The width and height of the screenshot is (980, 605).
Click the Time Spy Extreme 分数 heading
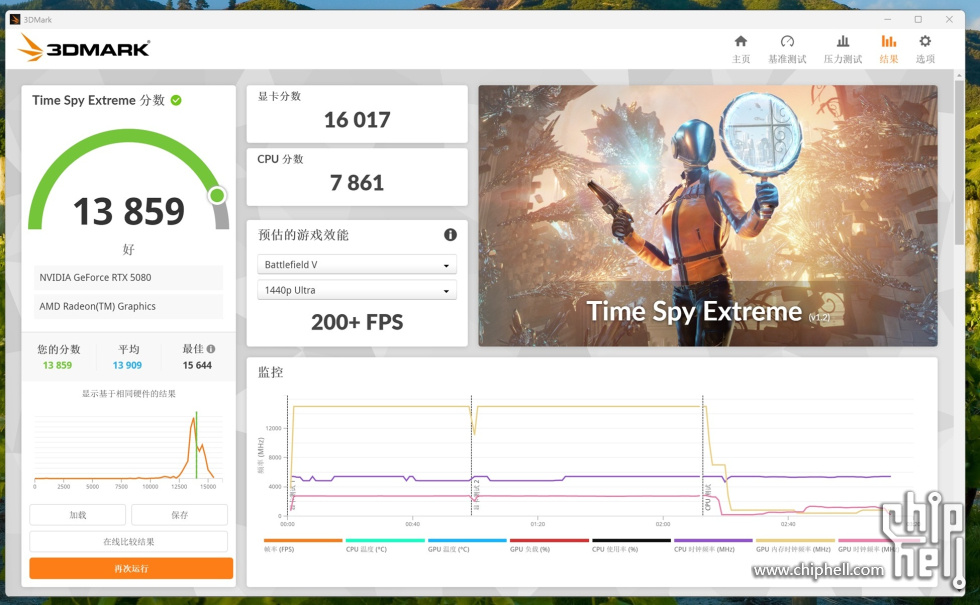[99, 100]
